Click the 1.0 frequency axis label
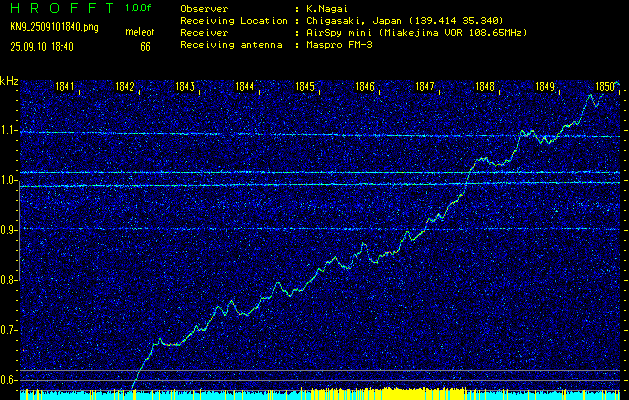The width and height of the screenshot is (629, 400). point(9,181)
